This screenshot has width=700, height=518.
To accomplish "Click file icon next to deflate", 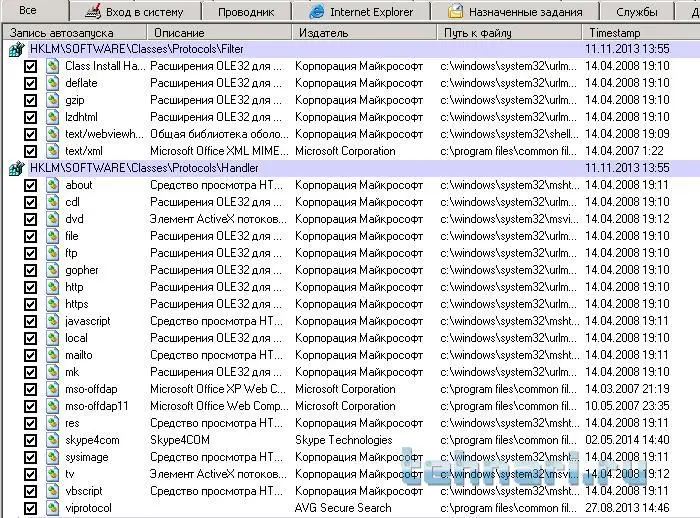I will (52, 83).
